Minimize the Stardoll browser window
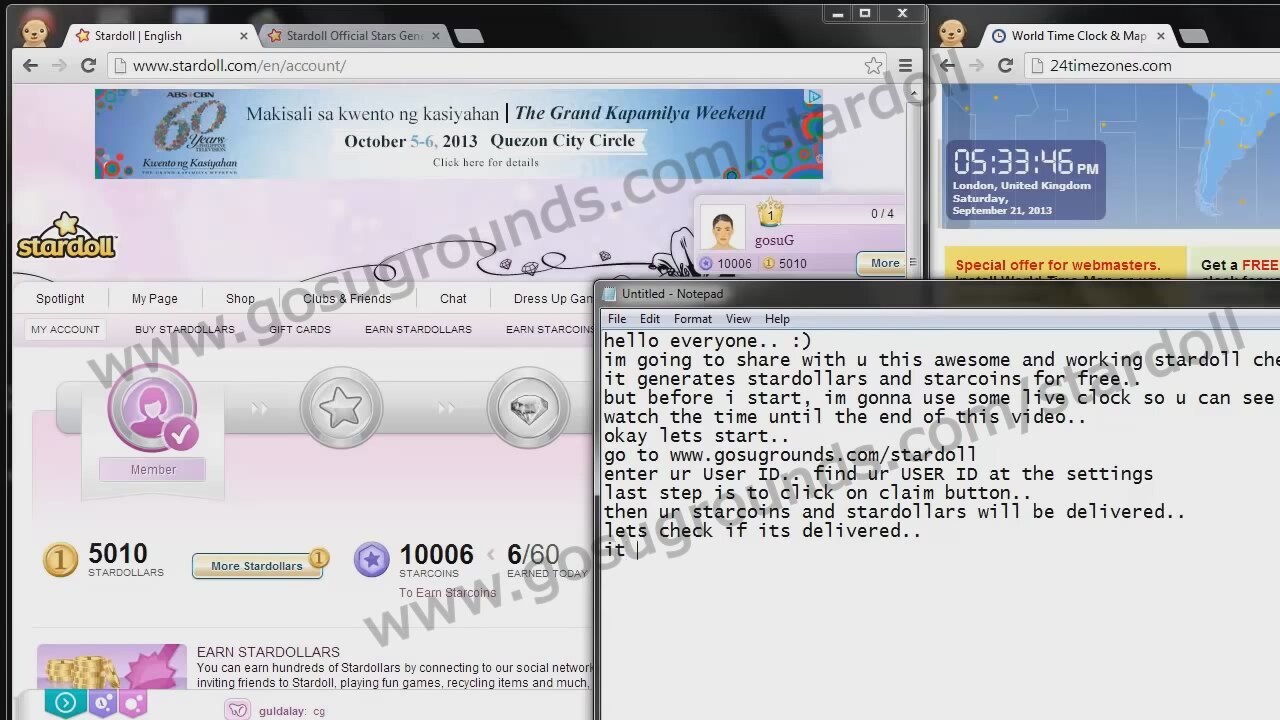This screenshot has width=1280, height=720. click(838, 13)
